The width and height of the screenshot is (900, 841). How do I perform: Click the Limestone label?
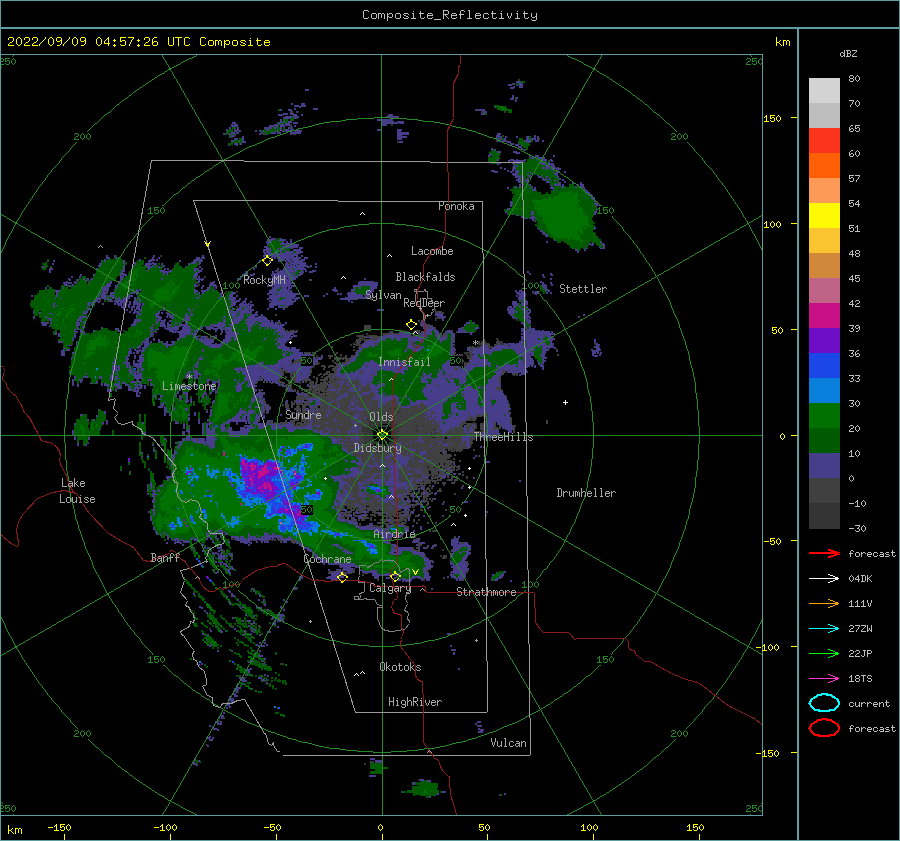[x=189, y=386]
